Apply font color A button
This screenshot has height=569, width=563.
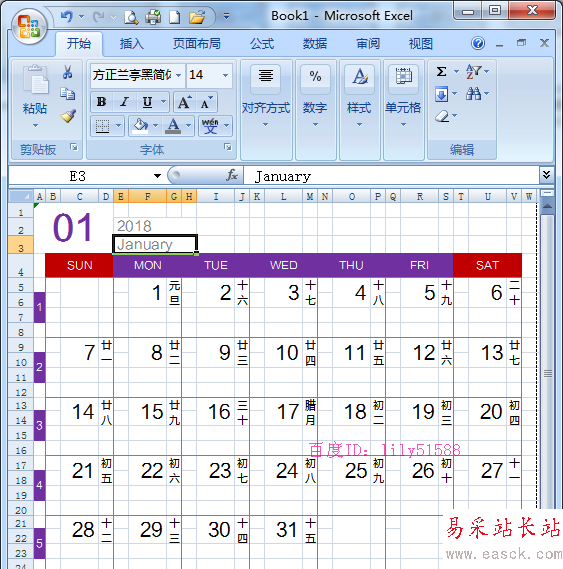173,126
